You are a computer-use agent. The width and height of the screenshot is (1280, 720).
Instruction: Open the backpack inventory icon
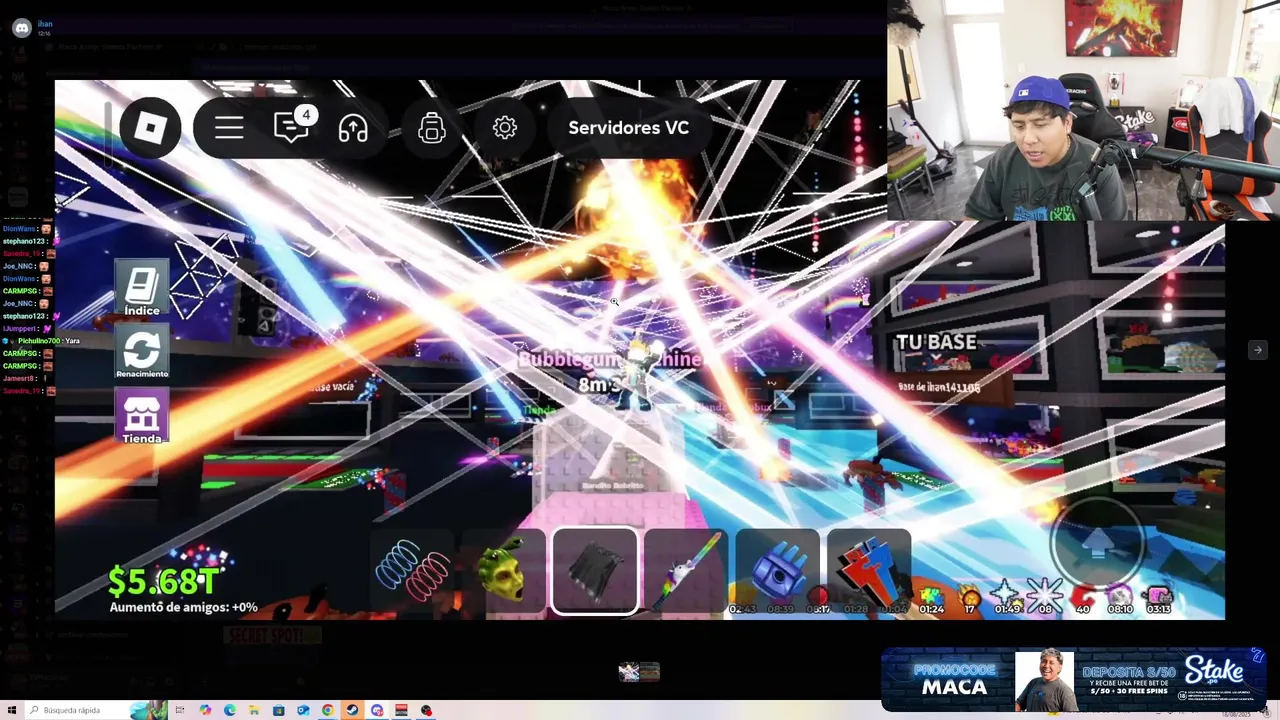432,128
